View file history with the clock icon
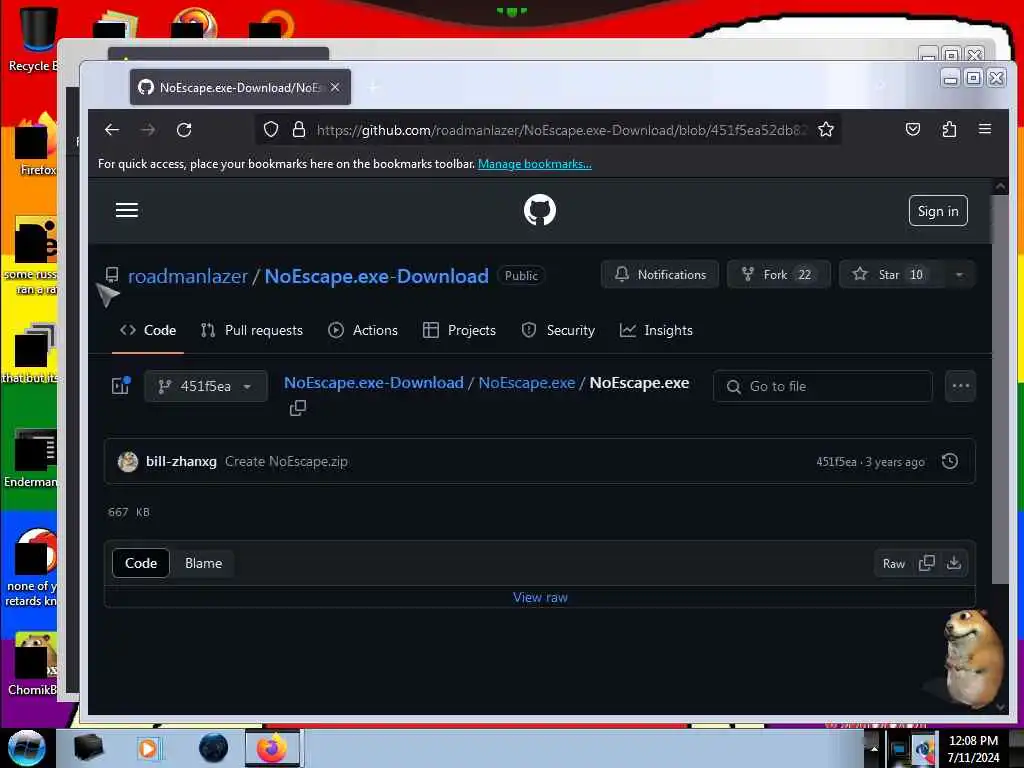1024x768 pixels. coord(950,461)
